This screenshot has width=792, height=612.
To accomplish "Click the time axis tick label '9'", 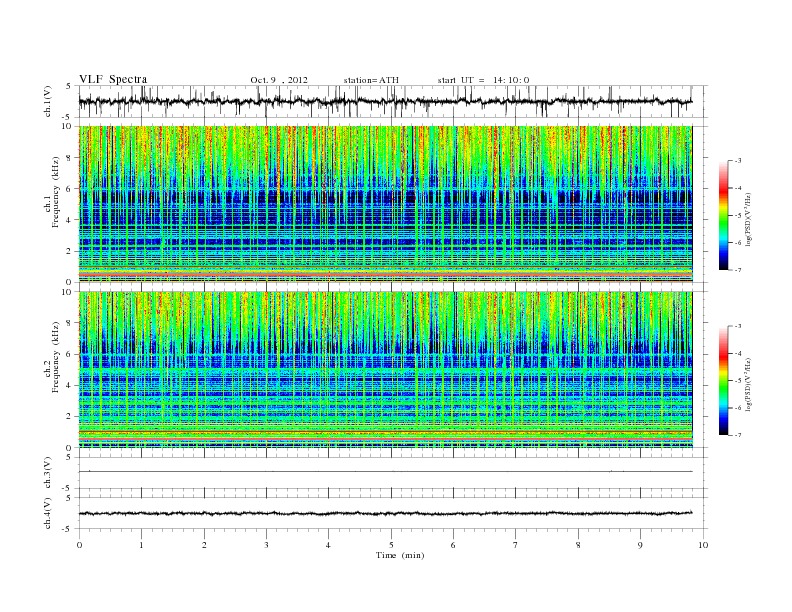I will tap(640, 545).
